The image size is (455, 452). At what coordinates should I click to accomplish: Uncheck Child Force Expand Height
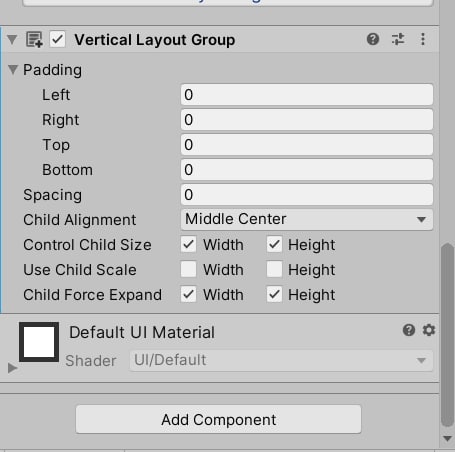click(274, 294)
